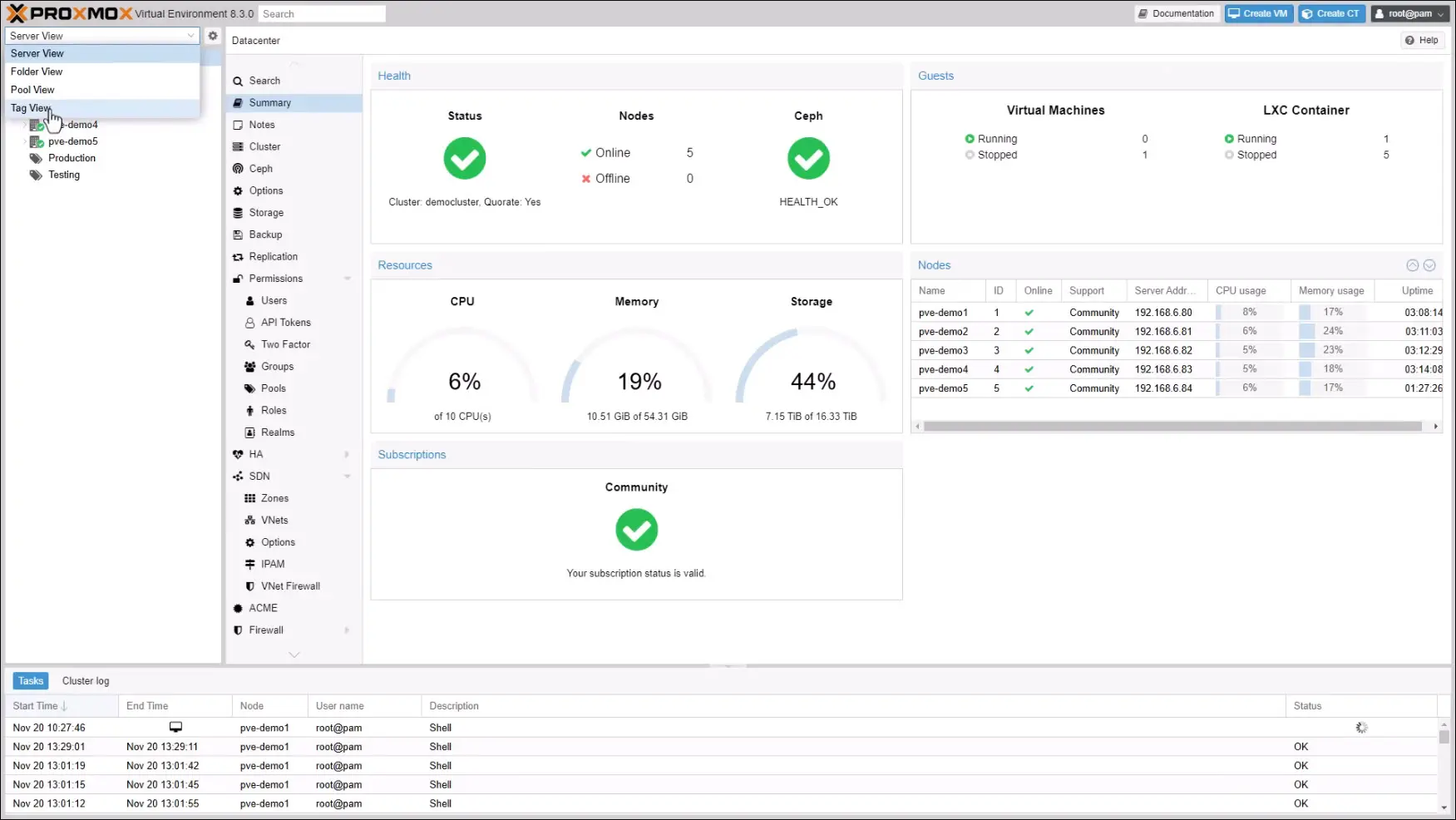1456x820 pixels.
Task: Collapse the SDN submenu arrow
Action: (348, 477)
